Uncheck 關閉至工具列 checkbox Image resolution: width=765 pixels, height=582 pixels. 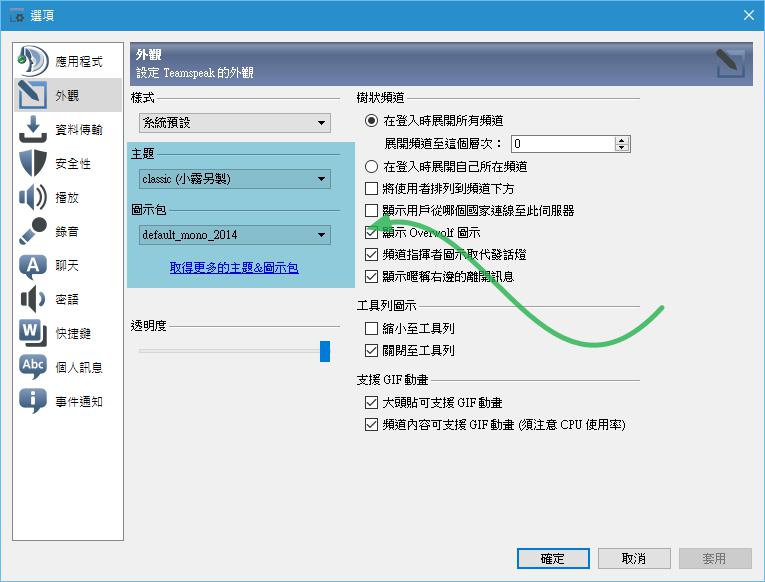(371, 350)
